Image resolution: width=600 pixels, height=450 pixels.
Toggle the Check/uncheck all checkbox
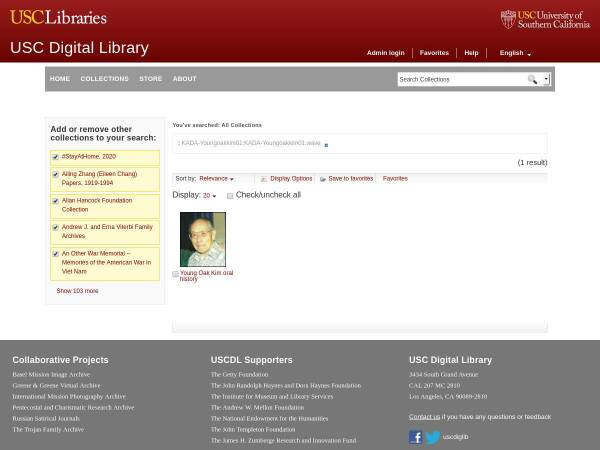tap(230, 196)
